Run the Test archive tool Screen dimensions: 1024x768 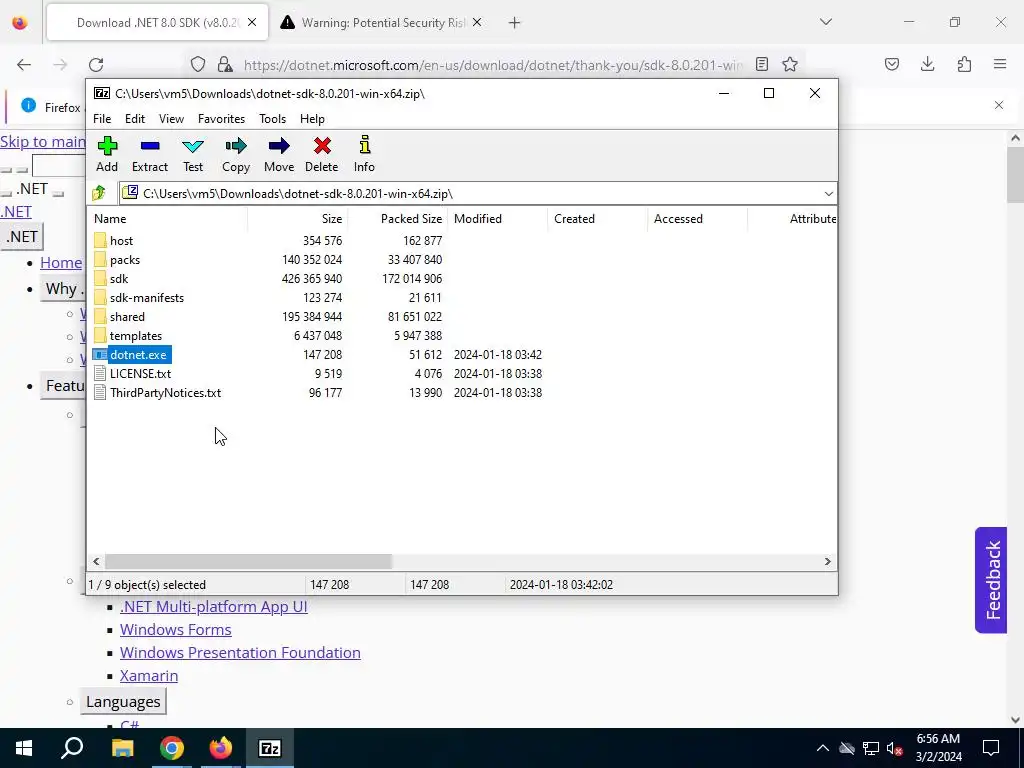(193, 146)
